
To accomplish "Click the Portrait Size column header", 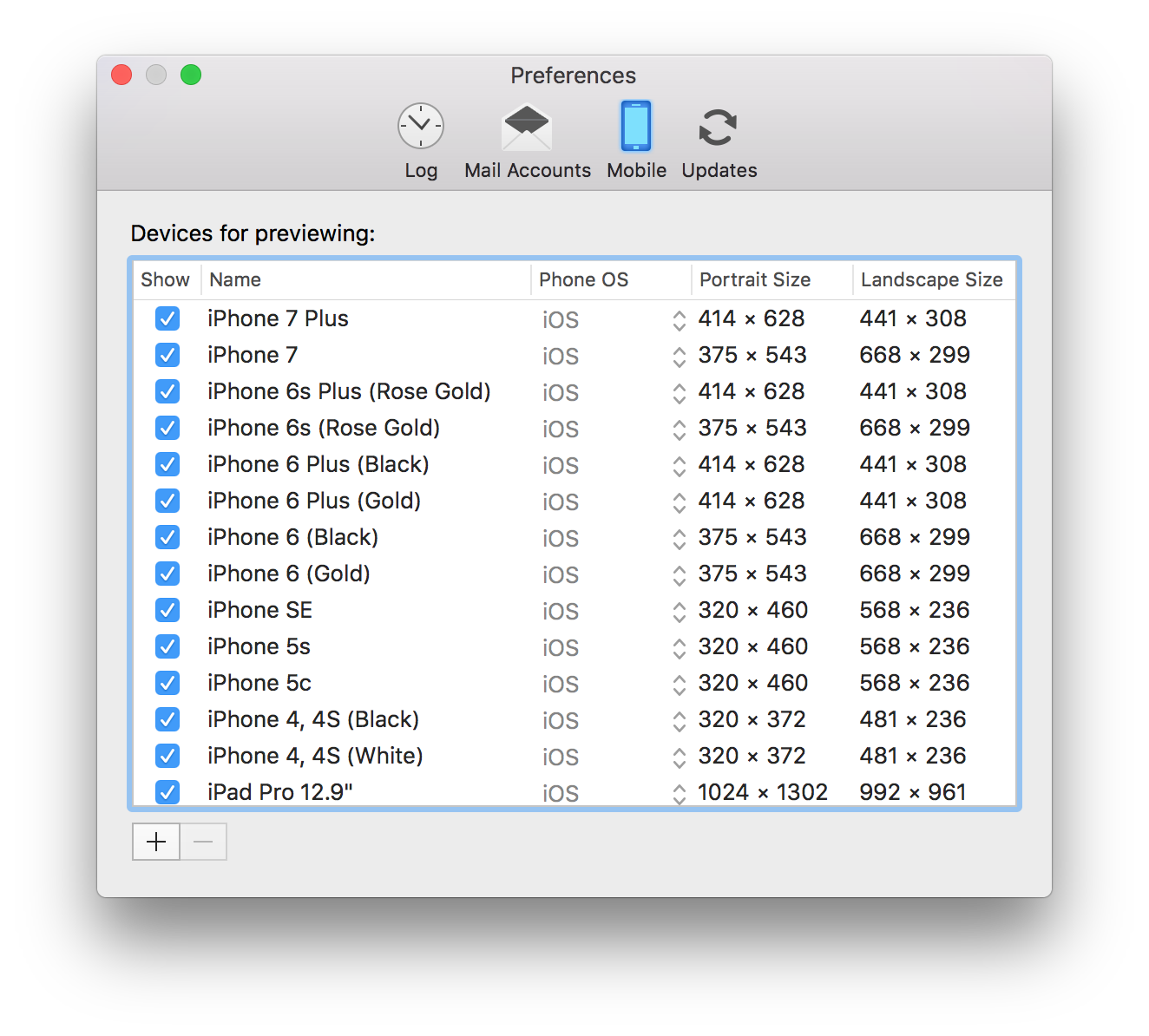I will [771, 279].
